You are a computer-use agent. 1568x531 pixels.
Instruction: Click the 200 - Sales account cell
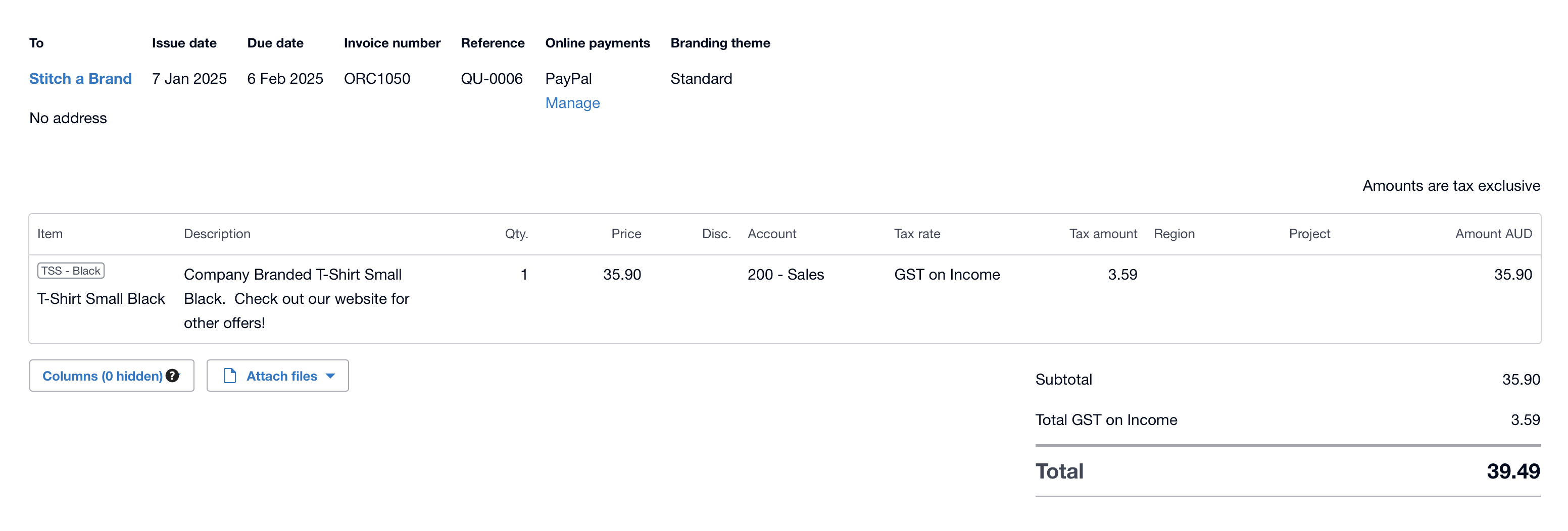click(x=785, y=274)
